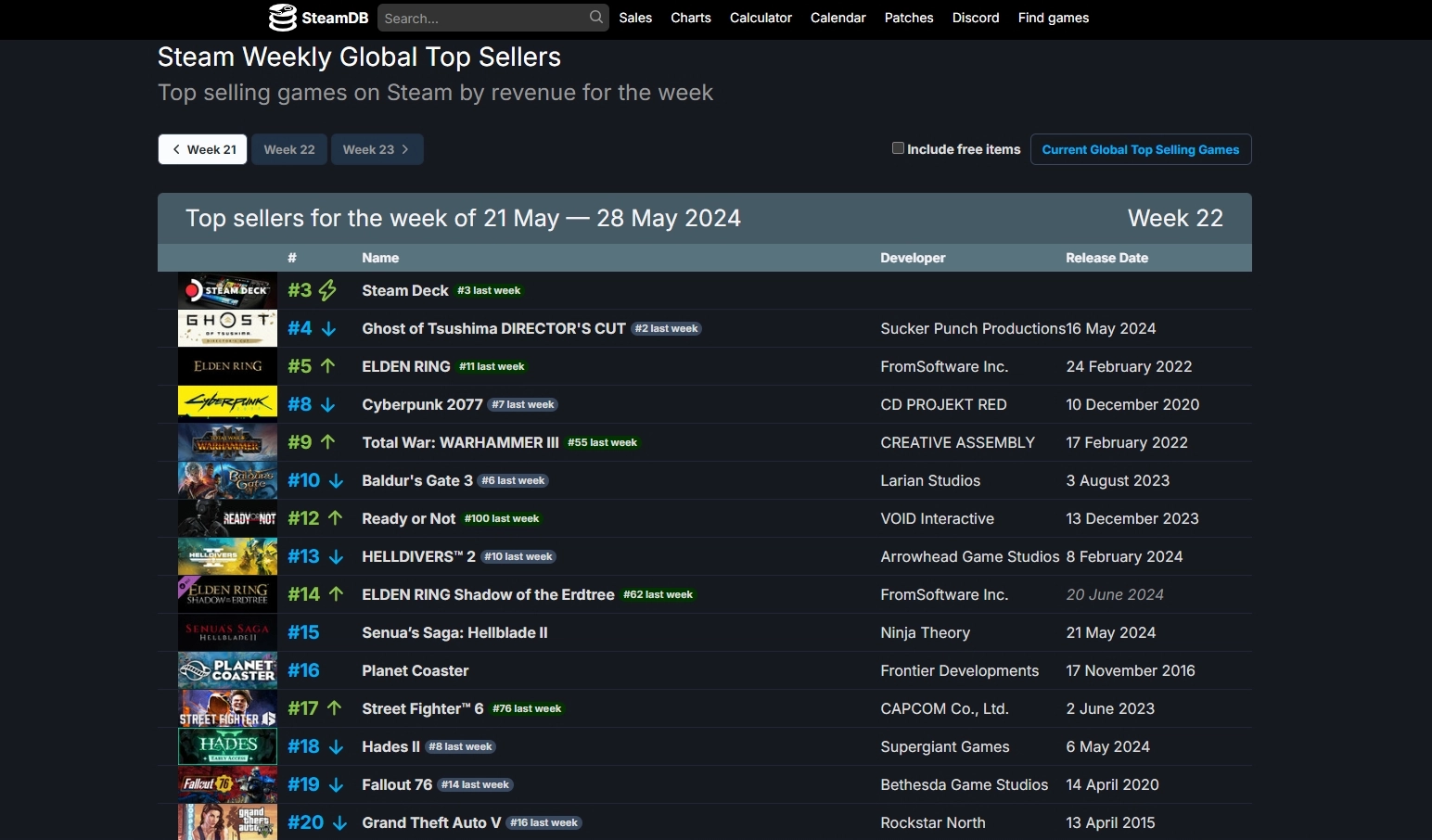Open Senua's Saga: Hellblade II link

(454, 632)
